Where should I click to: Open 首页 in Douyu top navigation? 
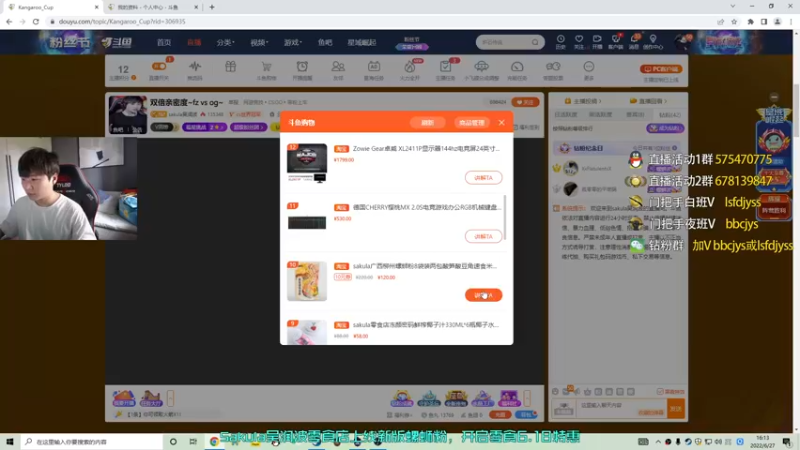click(164, 42)
